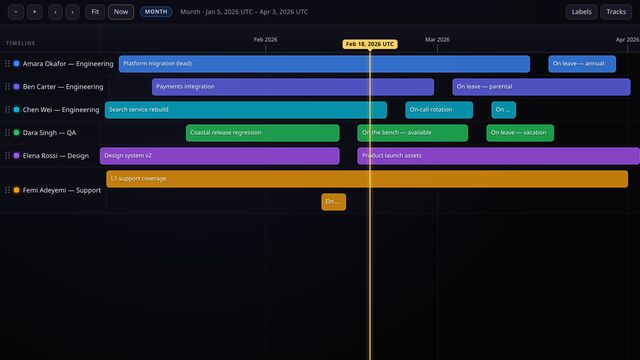Open the Design system v2 bar

point(220,156)
